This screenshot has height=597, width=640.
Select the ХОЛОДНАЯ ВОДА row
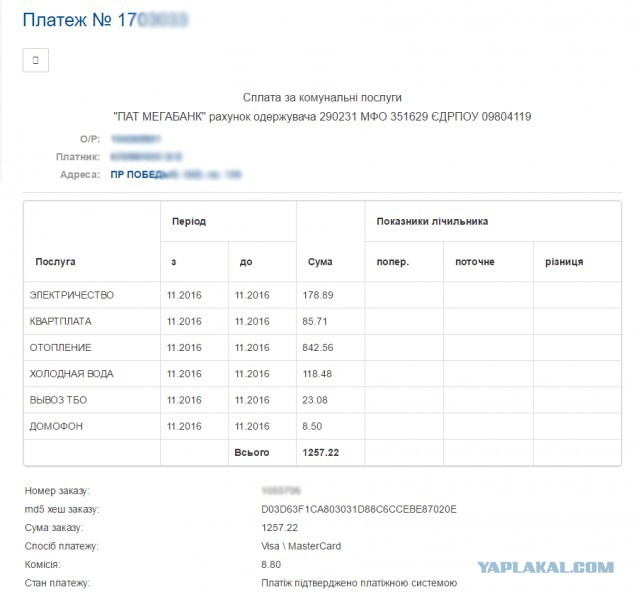point(72,373)
